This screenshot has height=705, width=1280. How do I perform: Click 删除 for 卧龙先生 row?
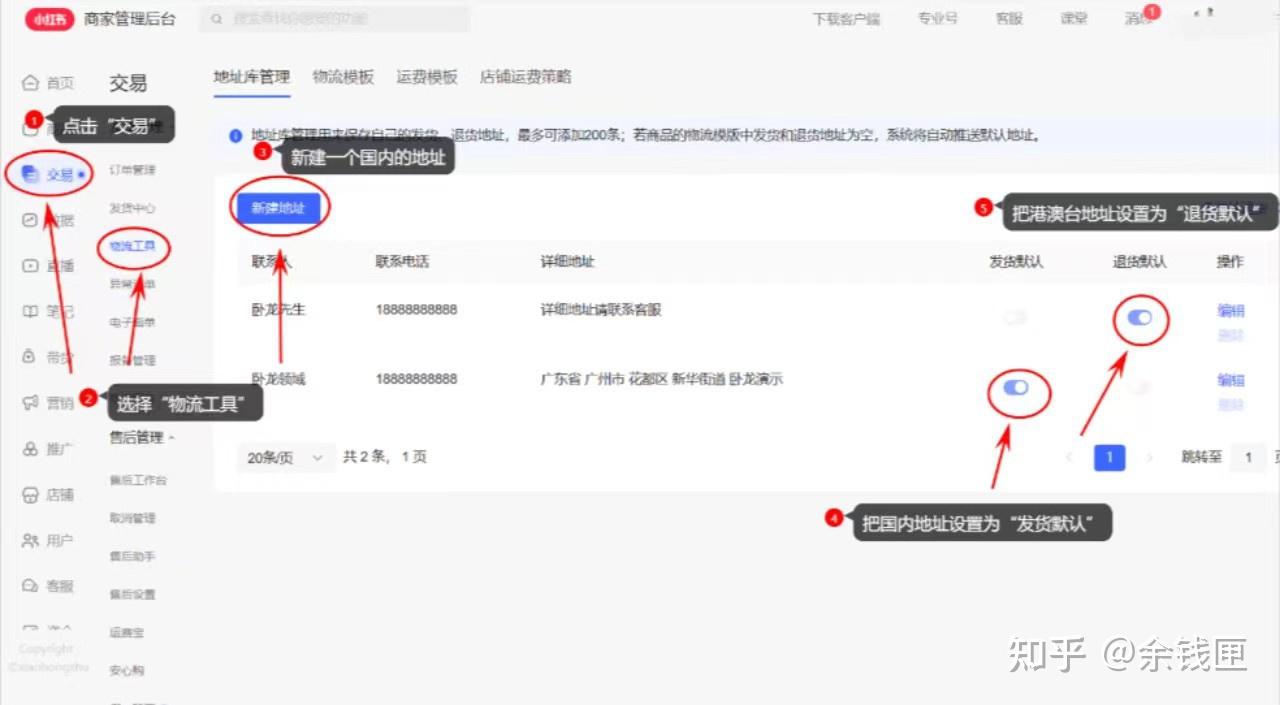click(1231, 336)
